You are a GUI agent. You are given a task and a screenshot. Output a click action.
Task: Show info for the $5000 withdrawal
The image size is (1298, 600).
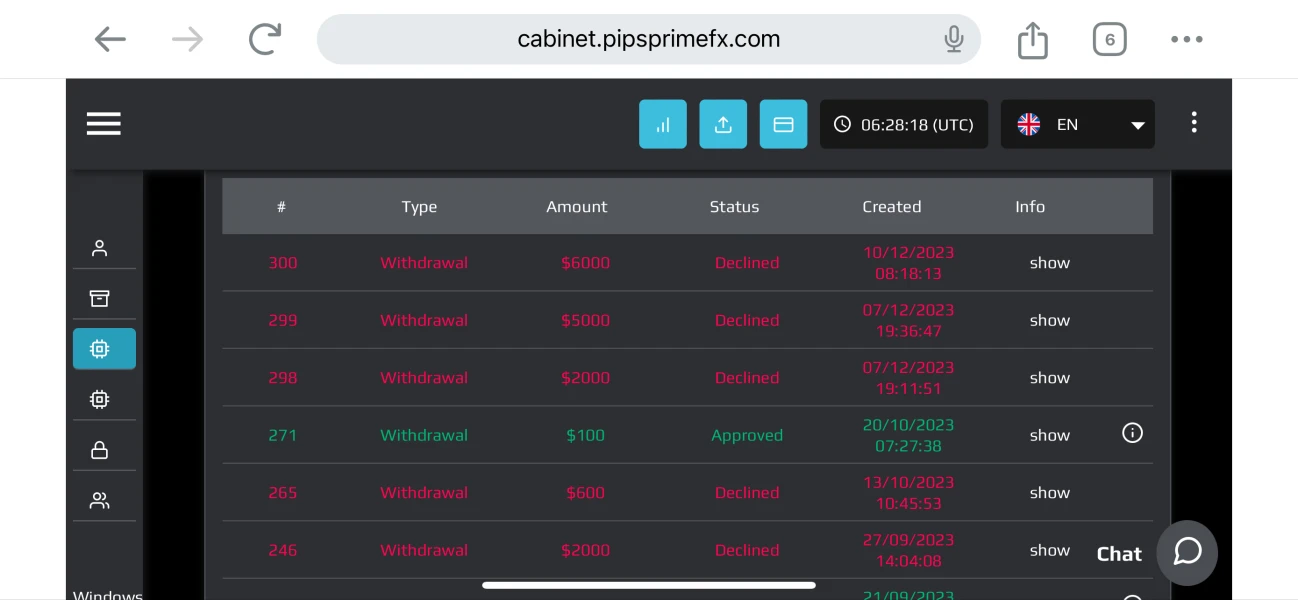[1050, 320]
